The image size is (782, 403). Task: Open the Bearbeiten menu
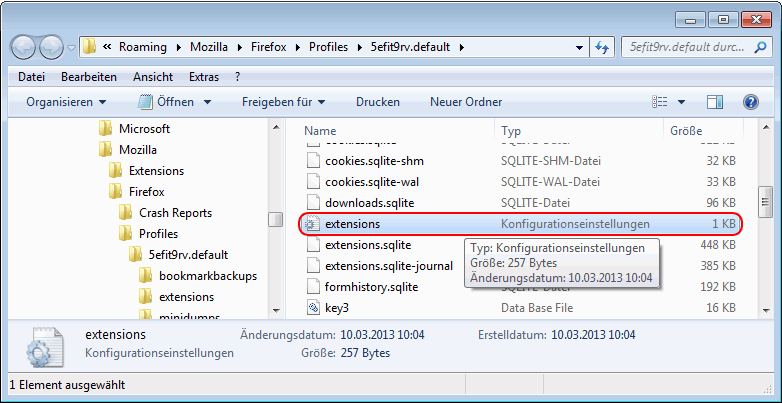(88, 77)
